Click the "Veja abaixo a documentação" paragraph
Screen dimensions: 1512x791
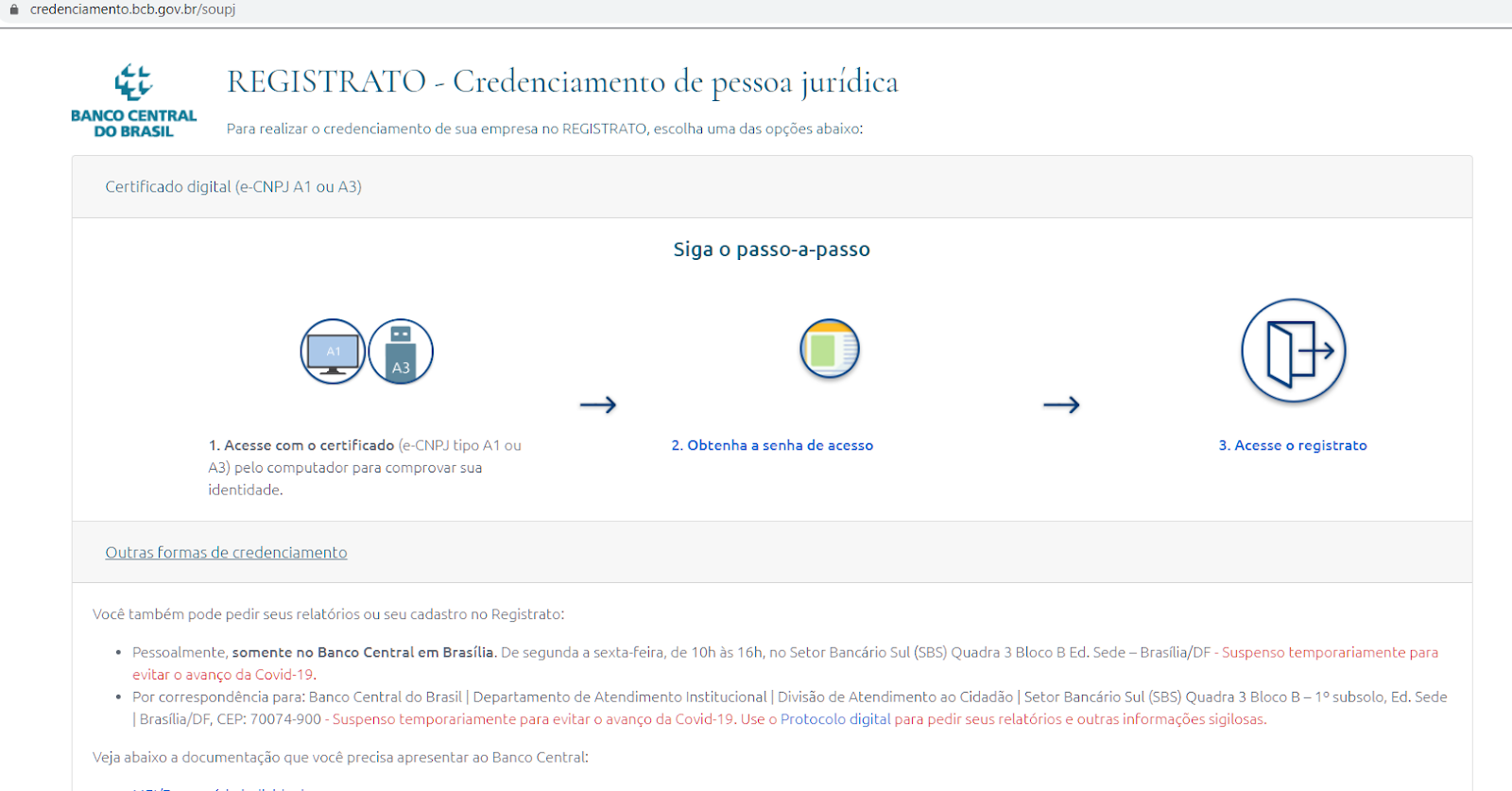tap(340, 757)
